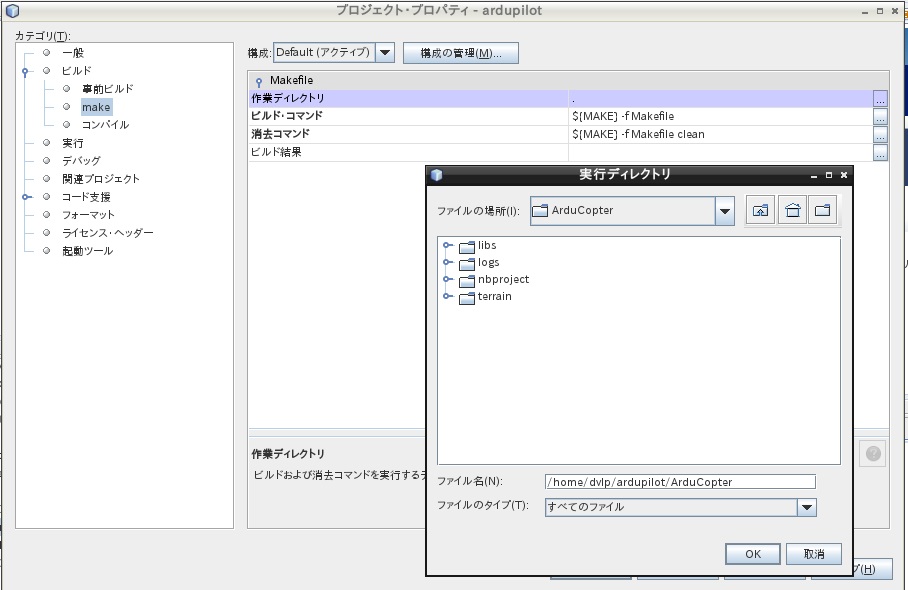908x590 pixels.
Task: Expand the nbproject folder node
Action: pyautogui.click(x=447, y=279)
